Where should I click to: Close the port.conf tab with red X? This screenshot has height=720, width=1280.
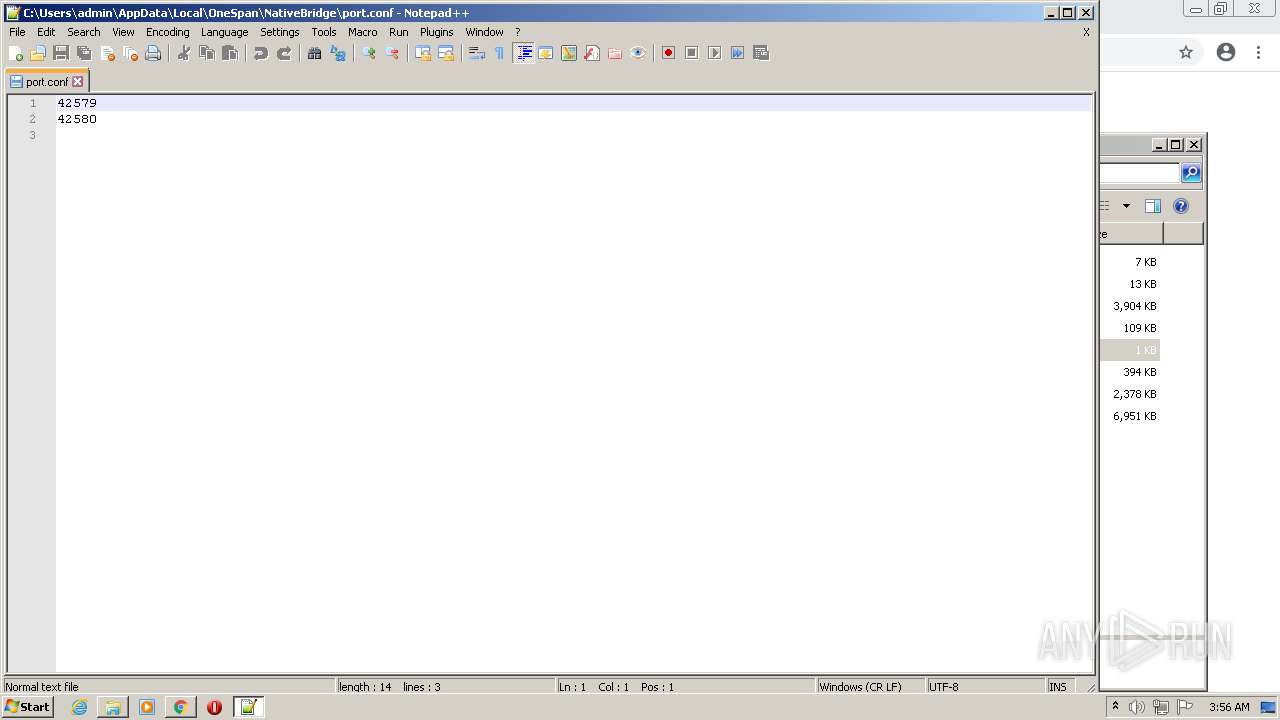(x=78, y=82)
